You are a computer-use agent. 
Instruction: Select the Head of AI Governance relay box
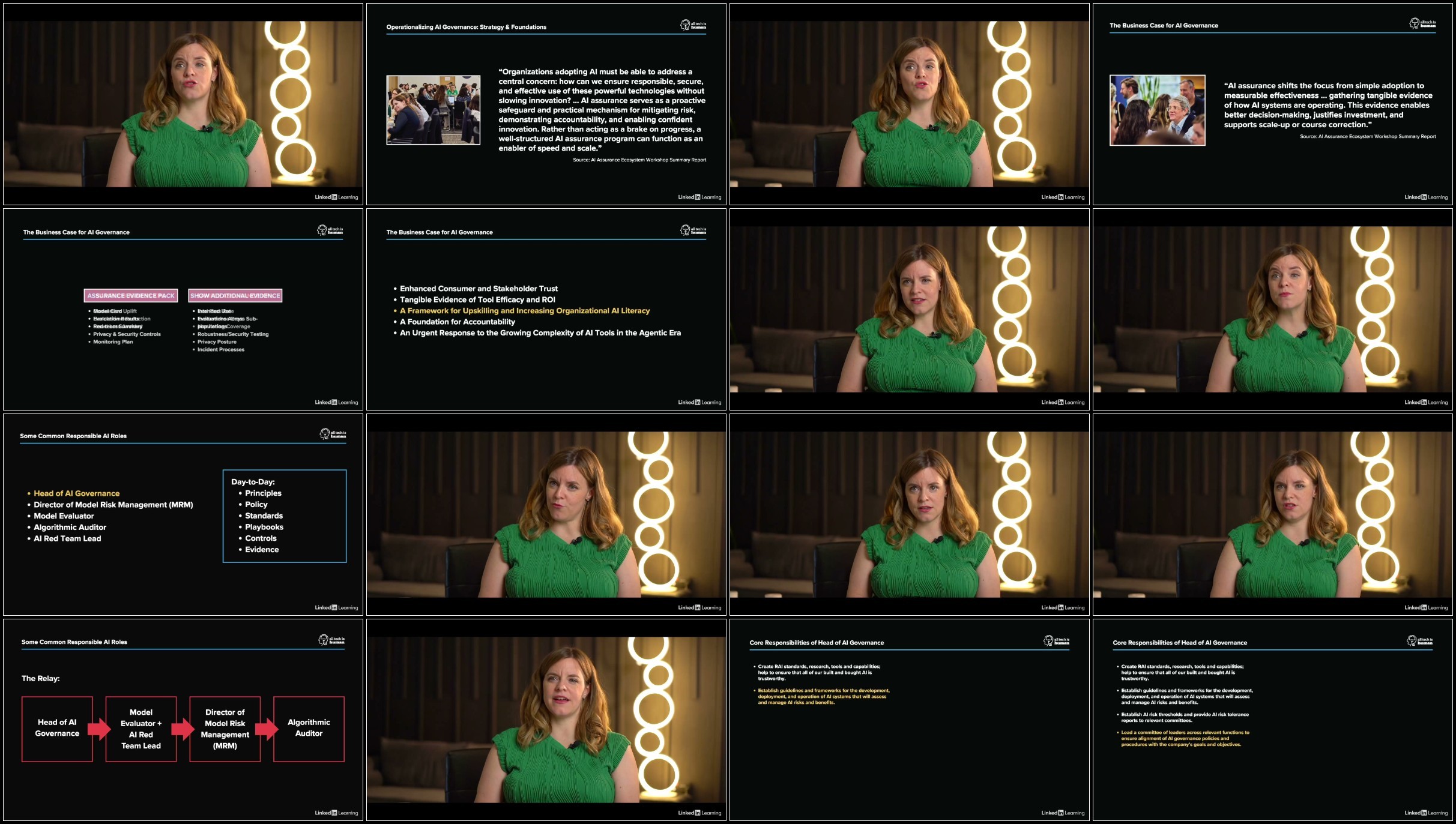57,729
